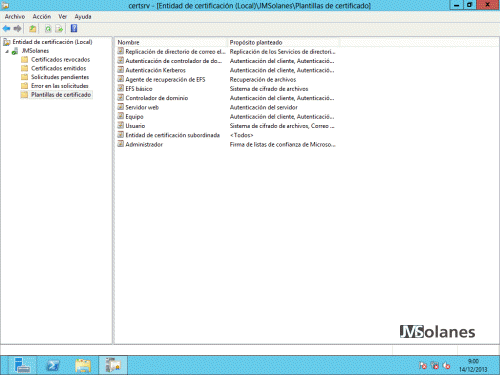This screenshot has width=500, height=375.
Task: Click the Controlador de dominio certificate icon
Action: [x=120, y=98]
